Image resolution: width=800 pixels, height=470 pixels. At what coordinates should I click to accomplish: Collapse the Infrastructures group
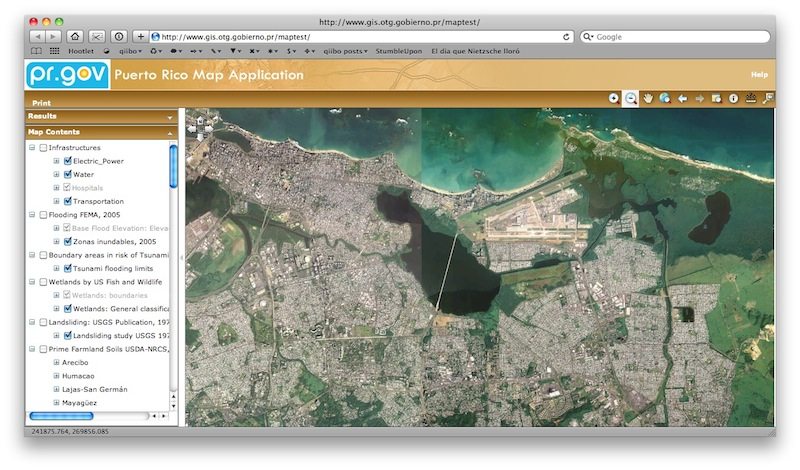(x=31, y=147)
